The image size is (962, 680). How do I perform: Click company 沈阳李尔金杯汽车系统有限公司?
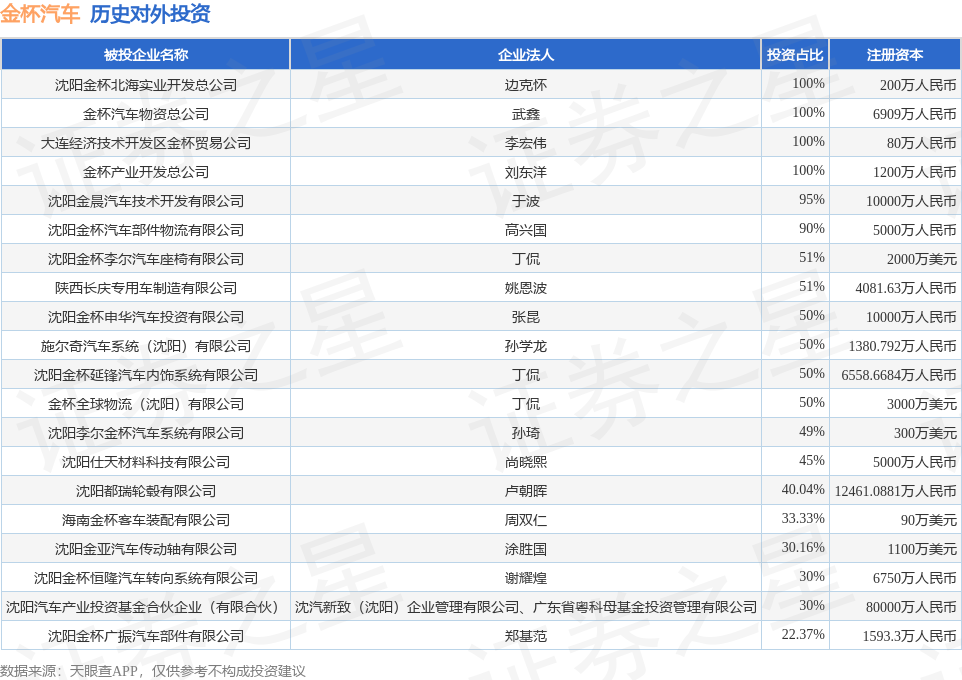(146, 433)
